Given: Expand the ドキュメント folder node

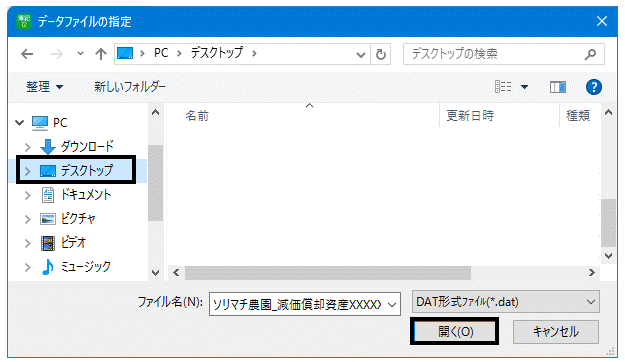Looking at the screenshot, I should pos(27,195).
